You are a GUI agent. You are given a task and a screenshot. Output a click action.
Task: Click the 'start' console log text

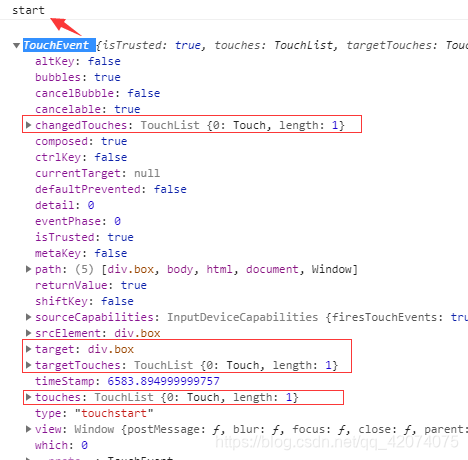[x=28, y=10]
